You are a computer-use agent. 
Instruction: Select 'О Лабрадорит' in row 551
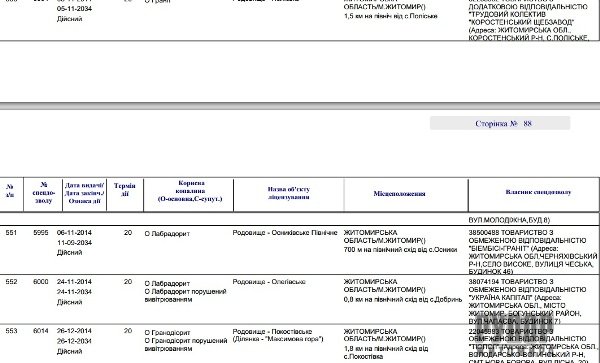click(167, 234)
